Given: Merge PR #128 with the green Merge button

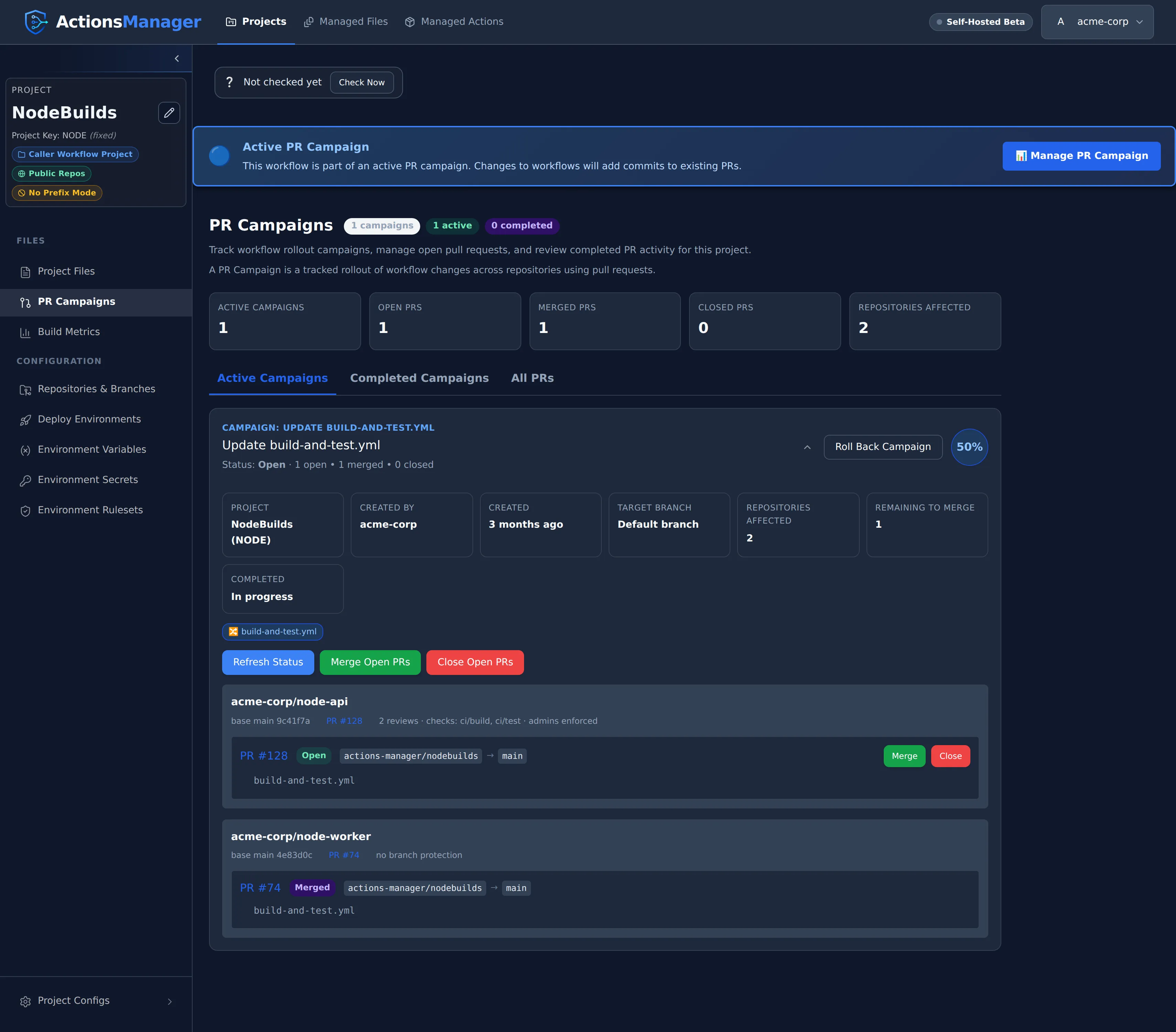Looking at the screenshot, I should click(x=904, y=756).
